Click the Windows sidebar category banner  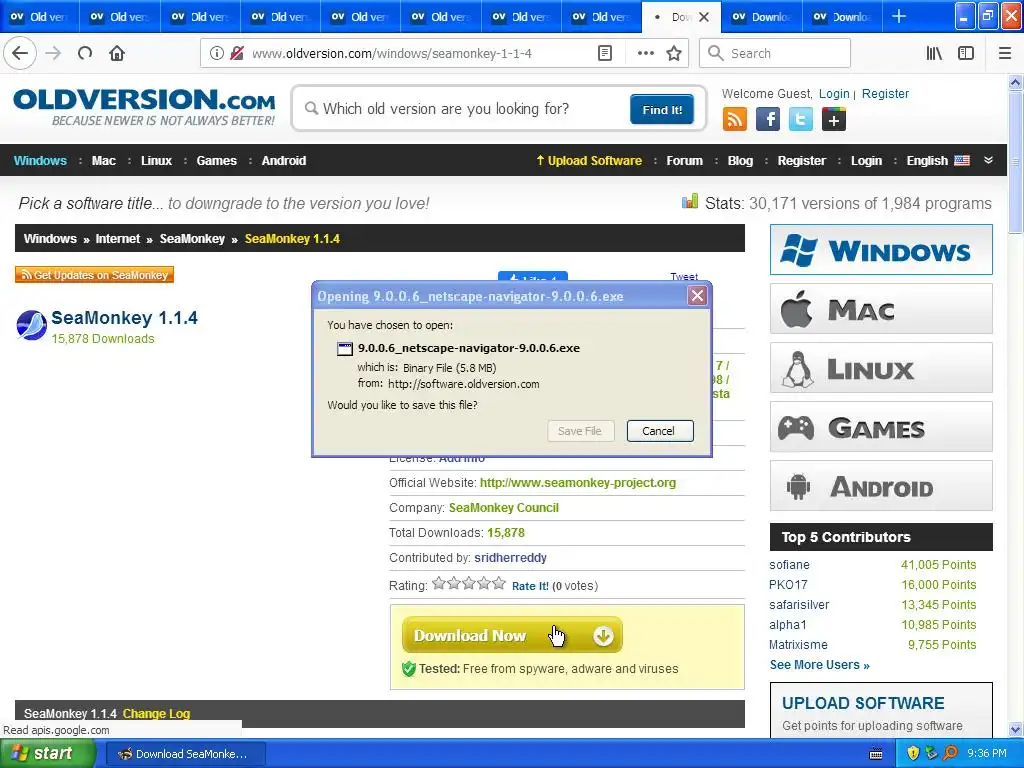tap(881, 249)
